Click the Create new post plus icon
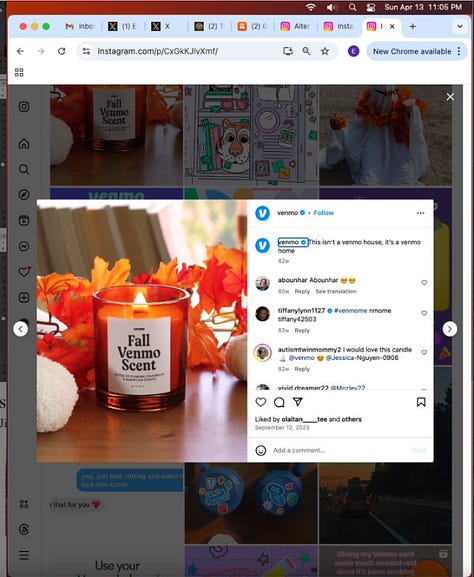The height and width of the screenshot is (577, 474). [x=24, y=297]
